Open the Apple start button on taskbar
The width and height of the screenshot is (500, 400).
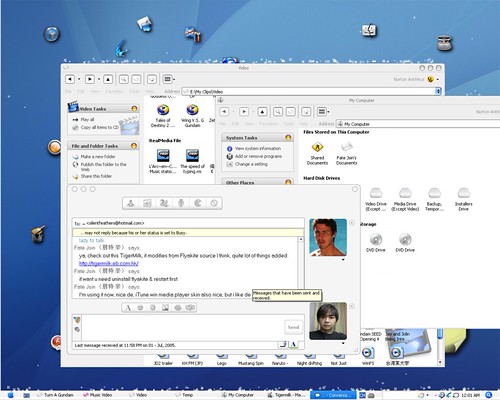[10, 395]
